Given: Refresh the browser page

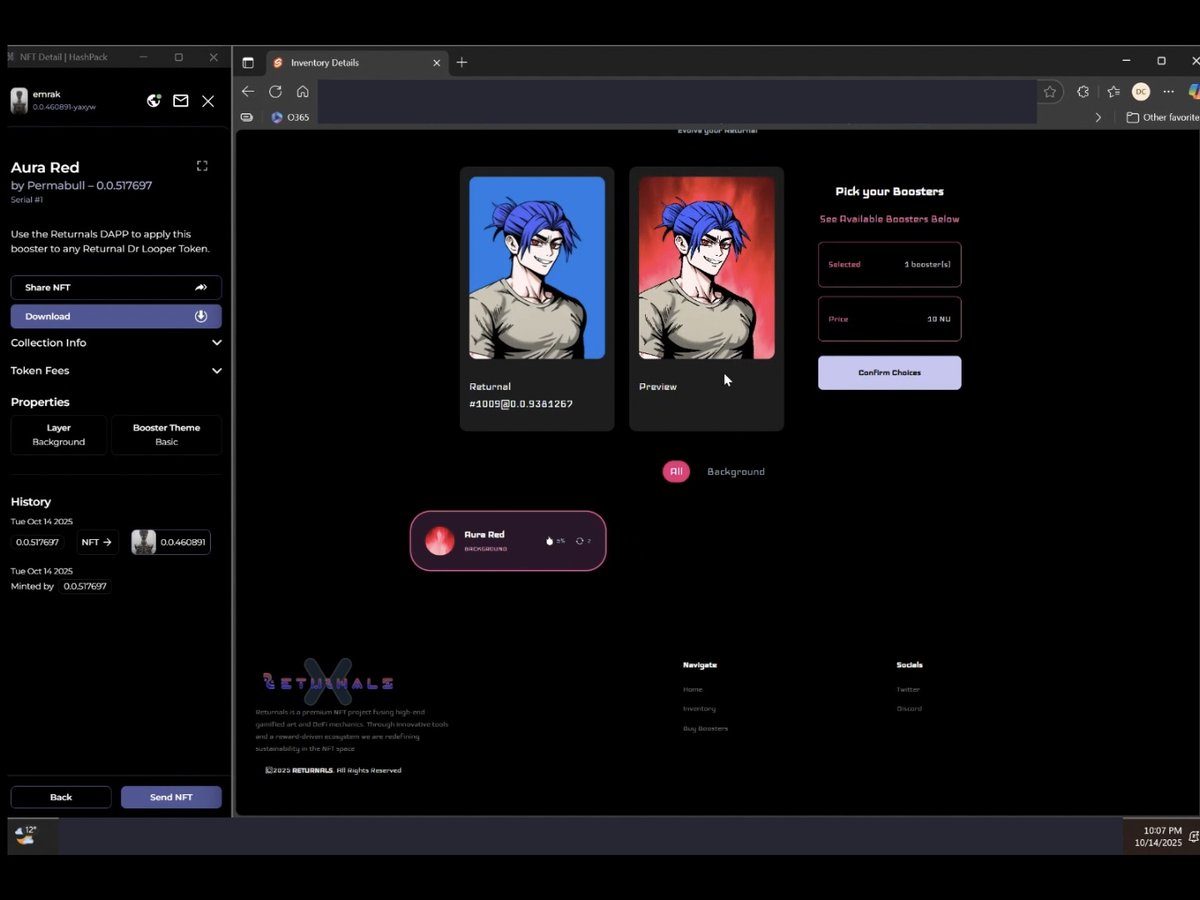Looking at the screenshot, I should pos(275,91).
